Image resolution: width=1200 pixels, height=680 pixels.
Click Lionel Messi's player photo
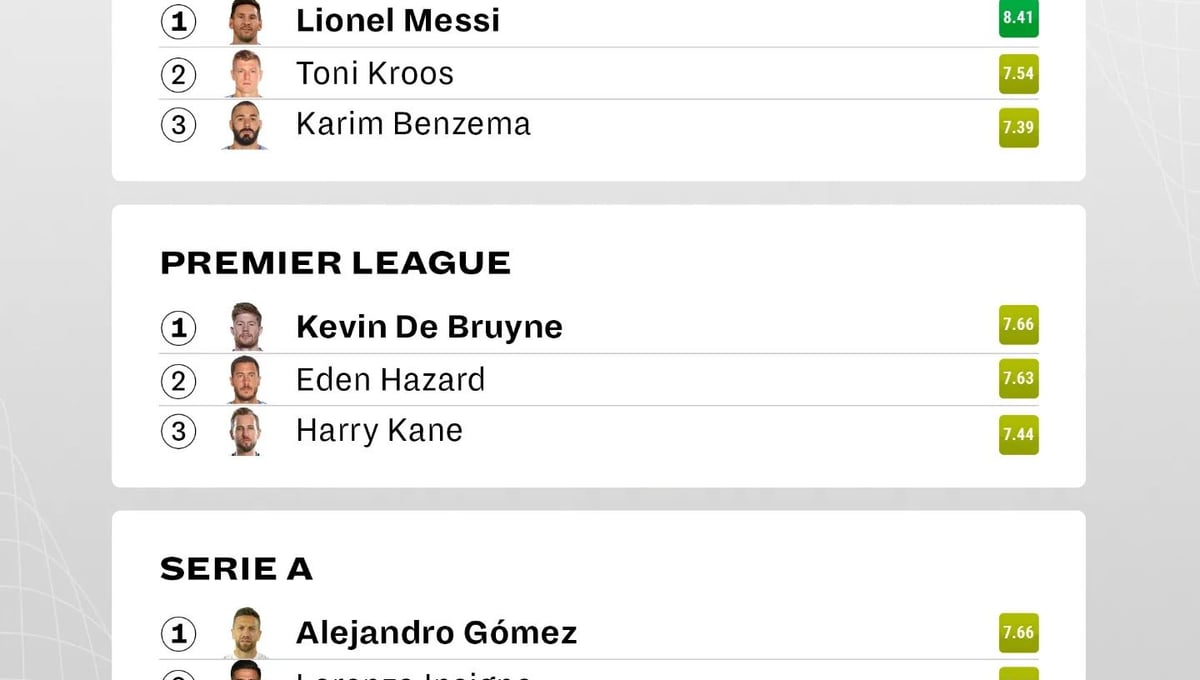245,21
